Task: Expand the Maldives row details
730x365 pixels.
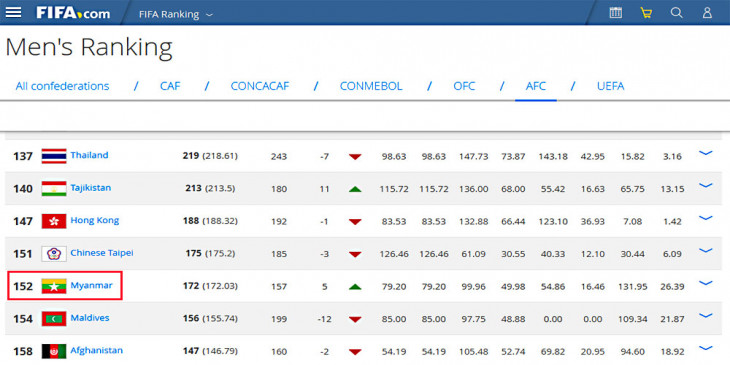Action: click(706, 315)
